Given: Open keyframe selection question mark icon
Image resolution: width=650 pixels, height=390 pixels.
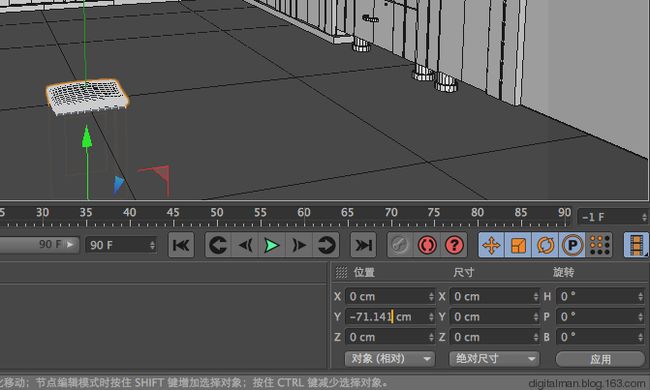Looking at the screenshot, I should point(454,245).
